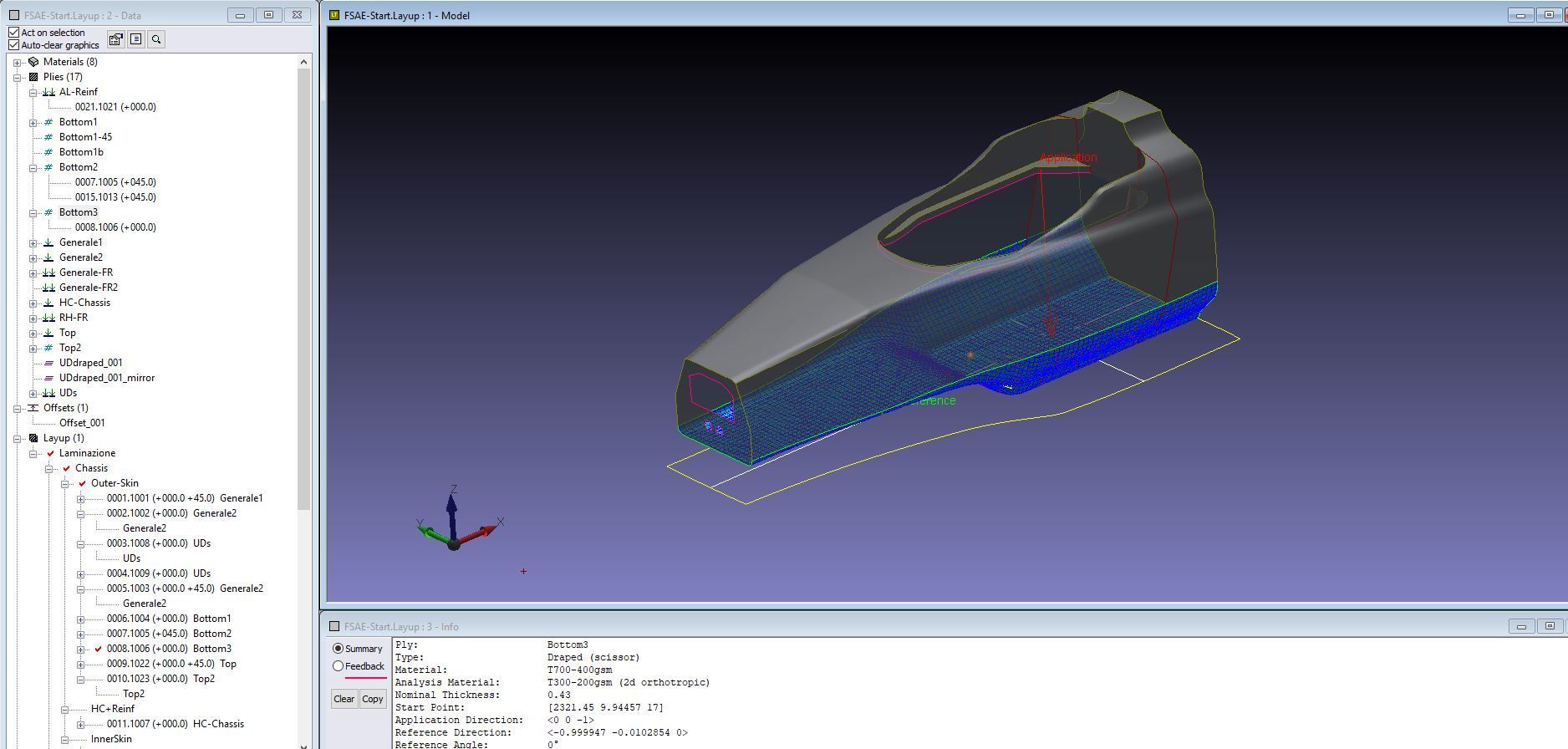Screen dimensions: 1568x749
Task: Select the Feedback radio button
Action: click(339, 666)
